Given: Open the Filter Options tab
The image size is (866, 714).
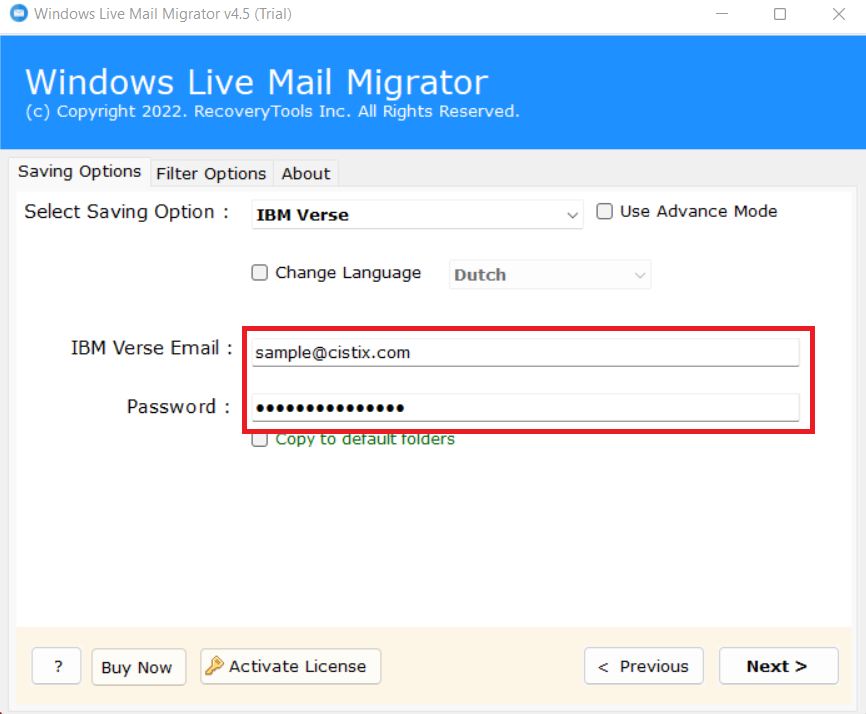Looking at the screenshot, I should (x=211, y=174).
